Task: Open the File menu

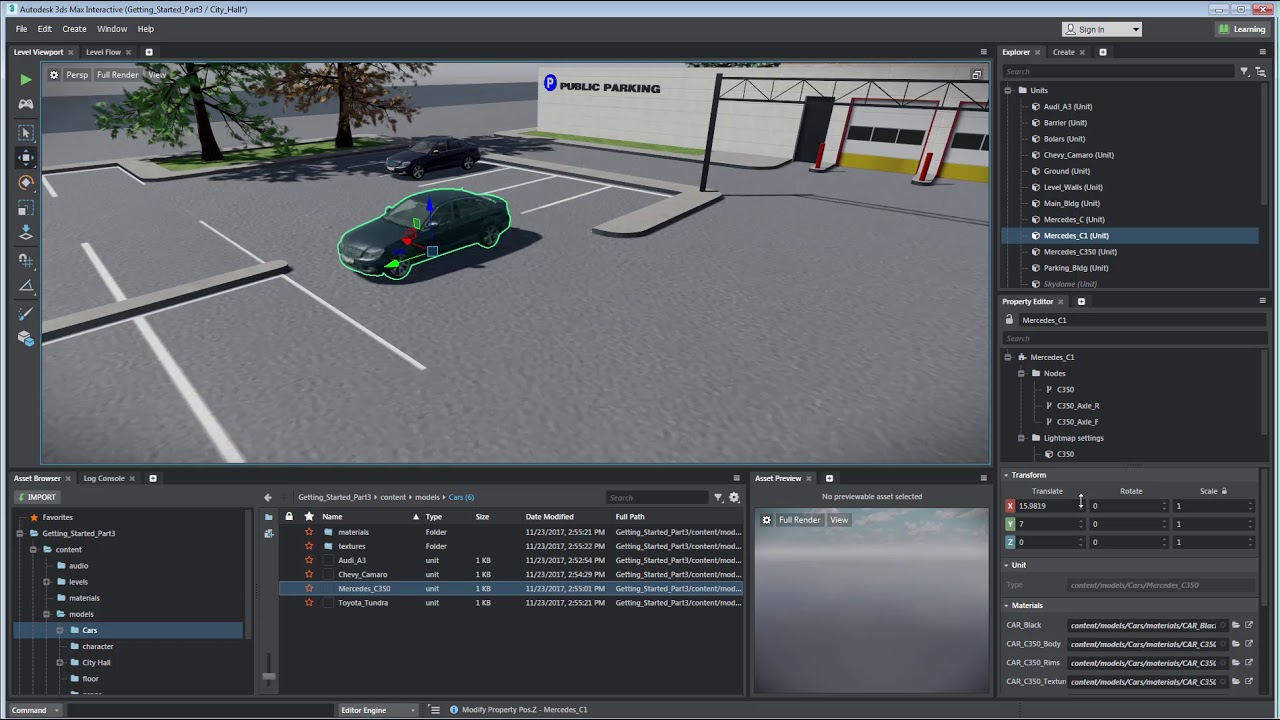Action: coord(21,29)
